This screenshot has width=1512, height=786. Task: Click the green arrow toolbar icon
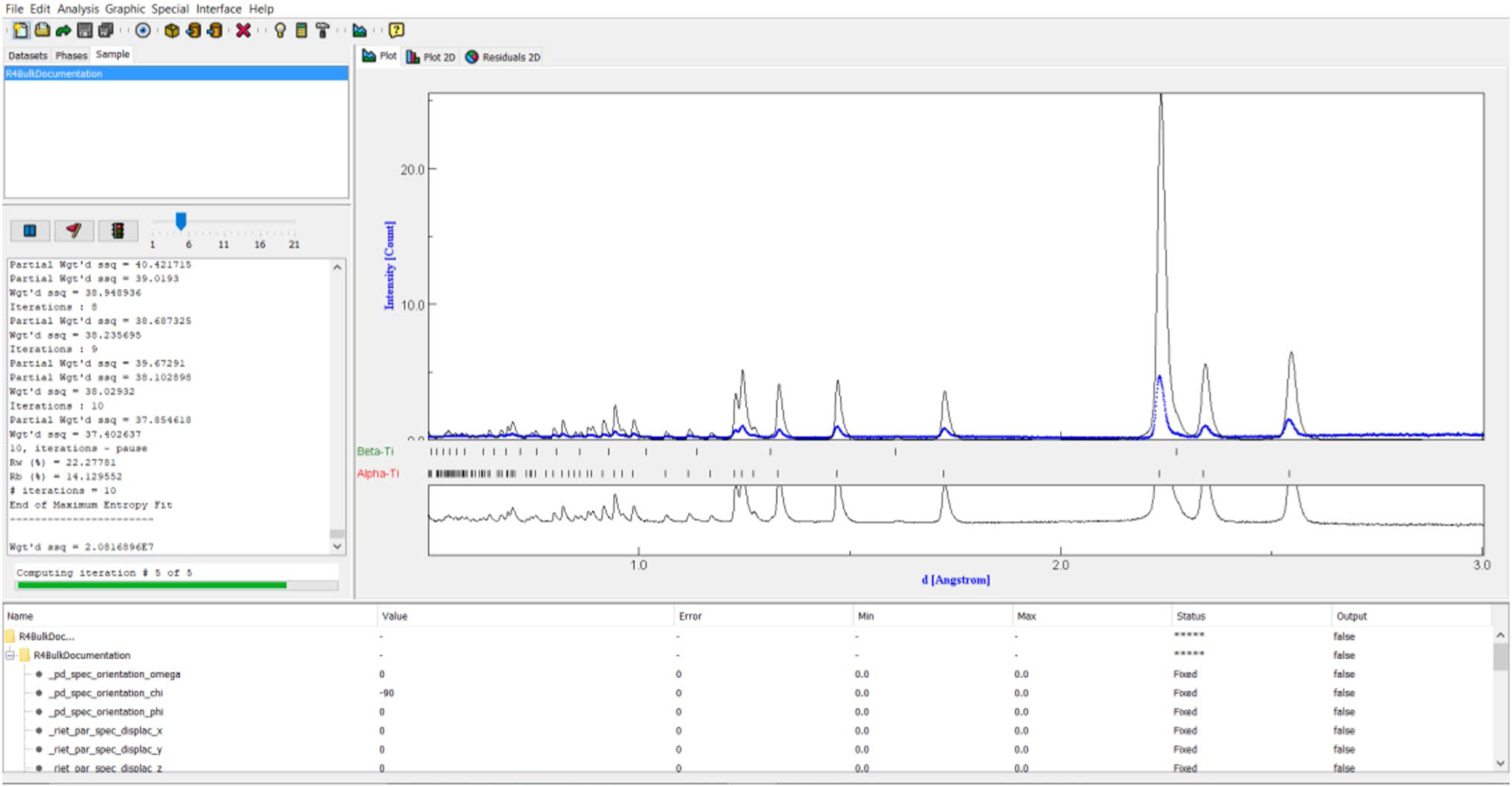[63, 31]
